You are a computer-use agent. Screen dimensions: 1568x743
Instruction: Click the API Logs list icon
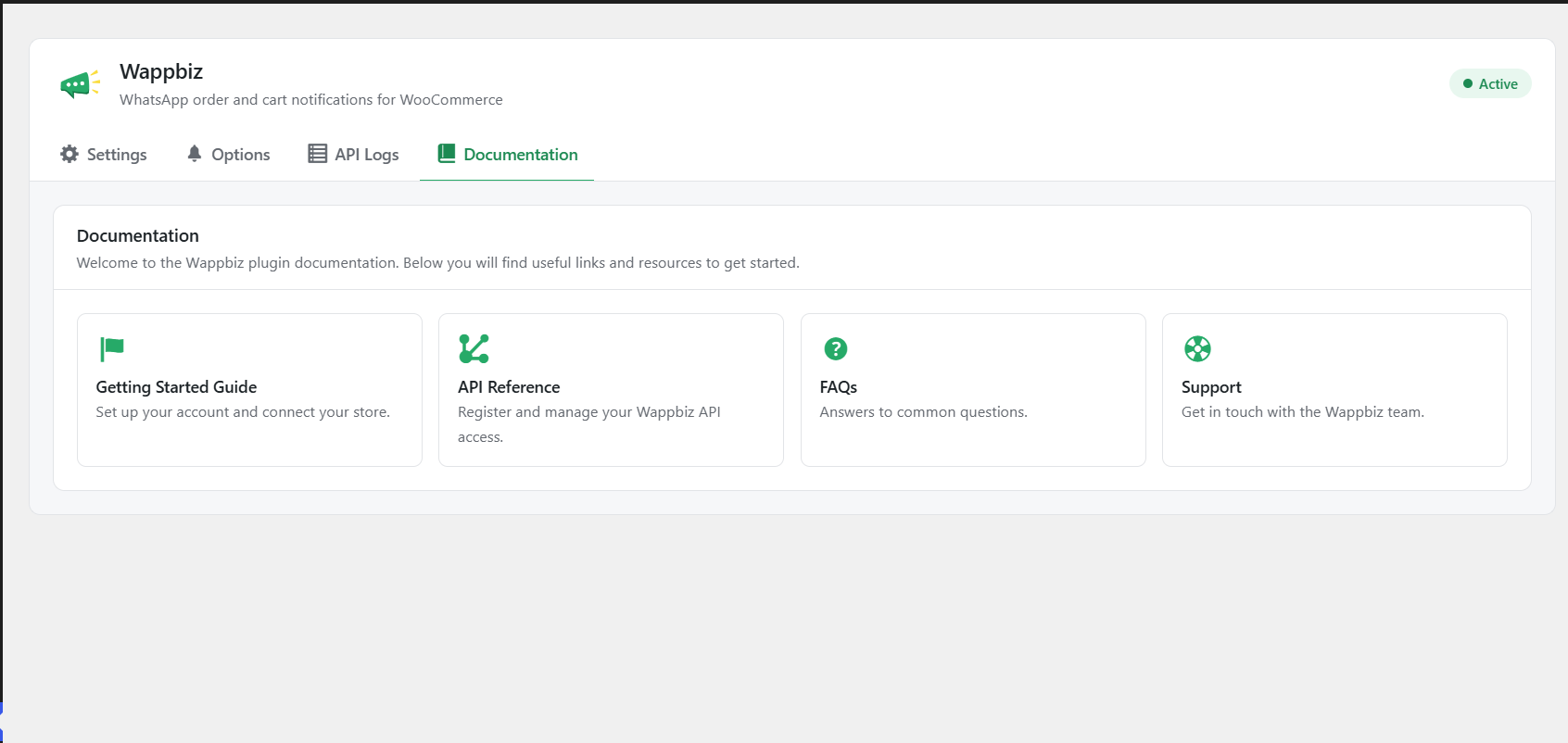coord(317,154)
